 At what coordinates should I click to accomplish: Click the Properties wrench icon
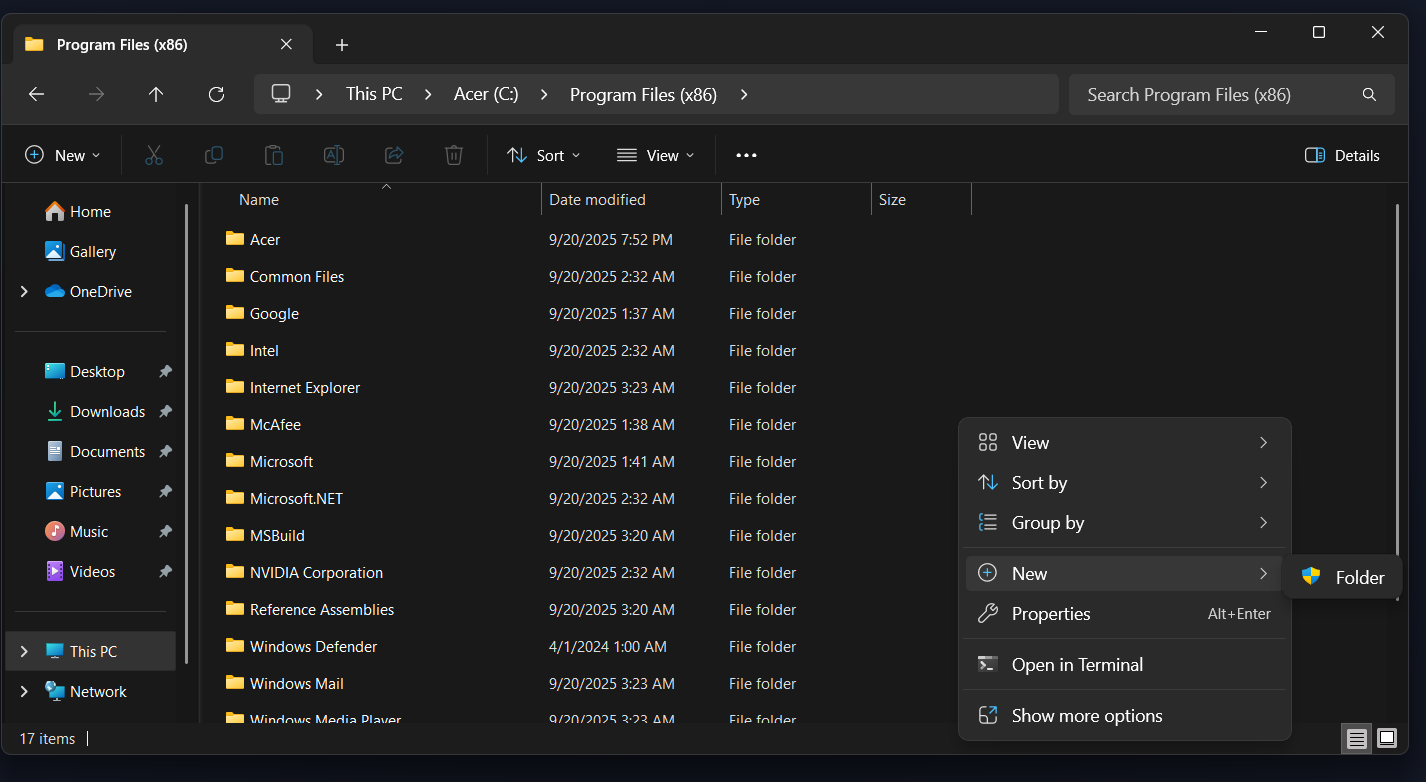pyautogui.click(x=988, y=613)
